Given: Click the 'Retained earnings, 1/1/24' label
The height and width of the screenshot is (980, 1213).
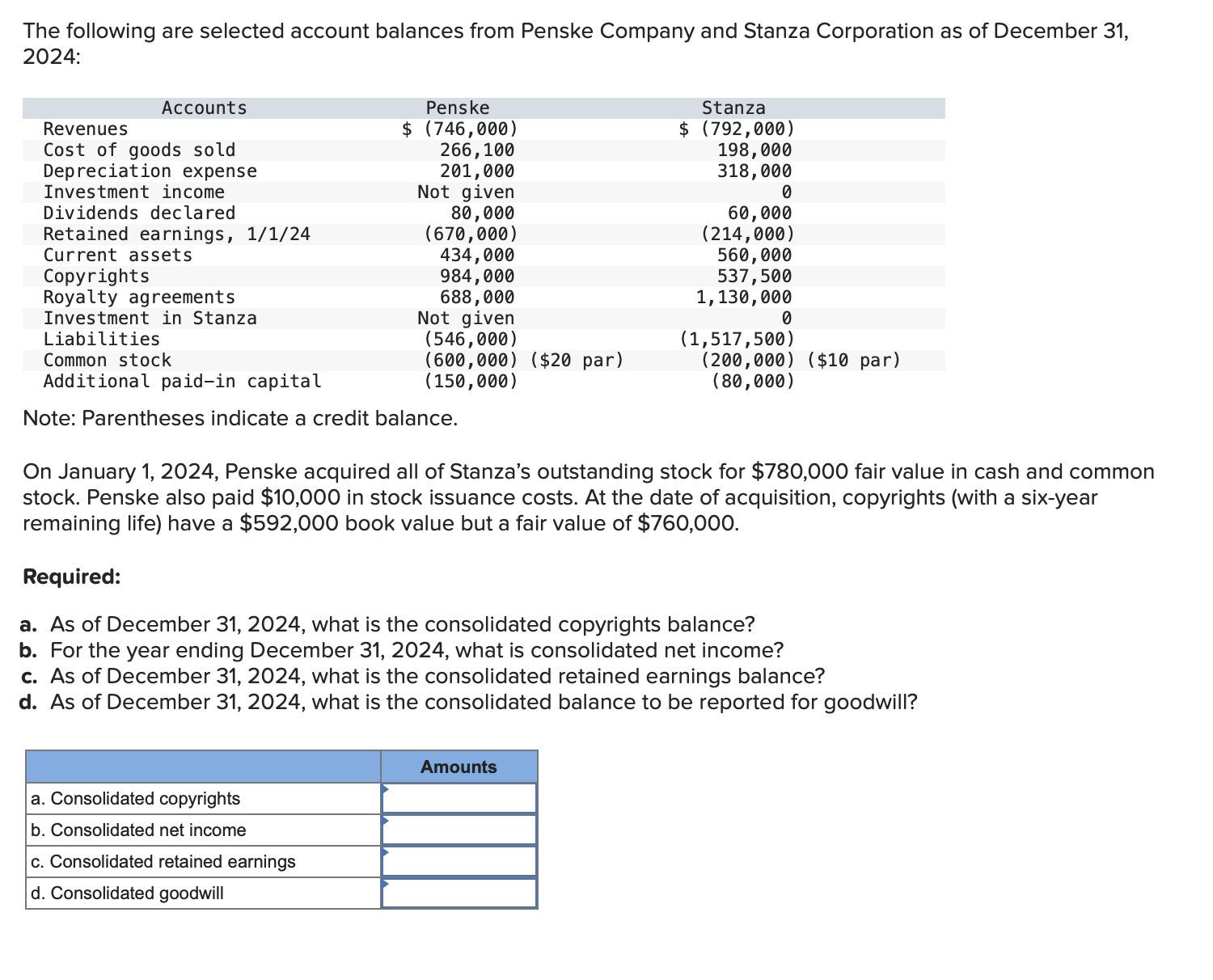Looking at the screenshot, I should click(x=176, y=234).
